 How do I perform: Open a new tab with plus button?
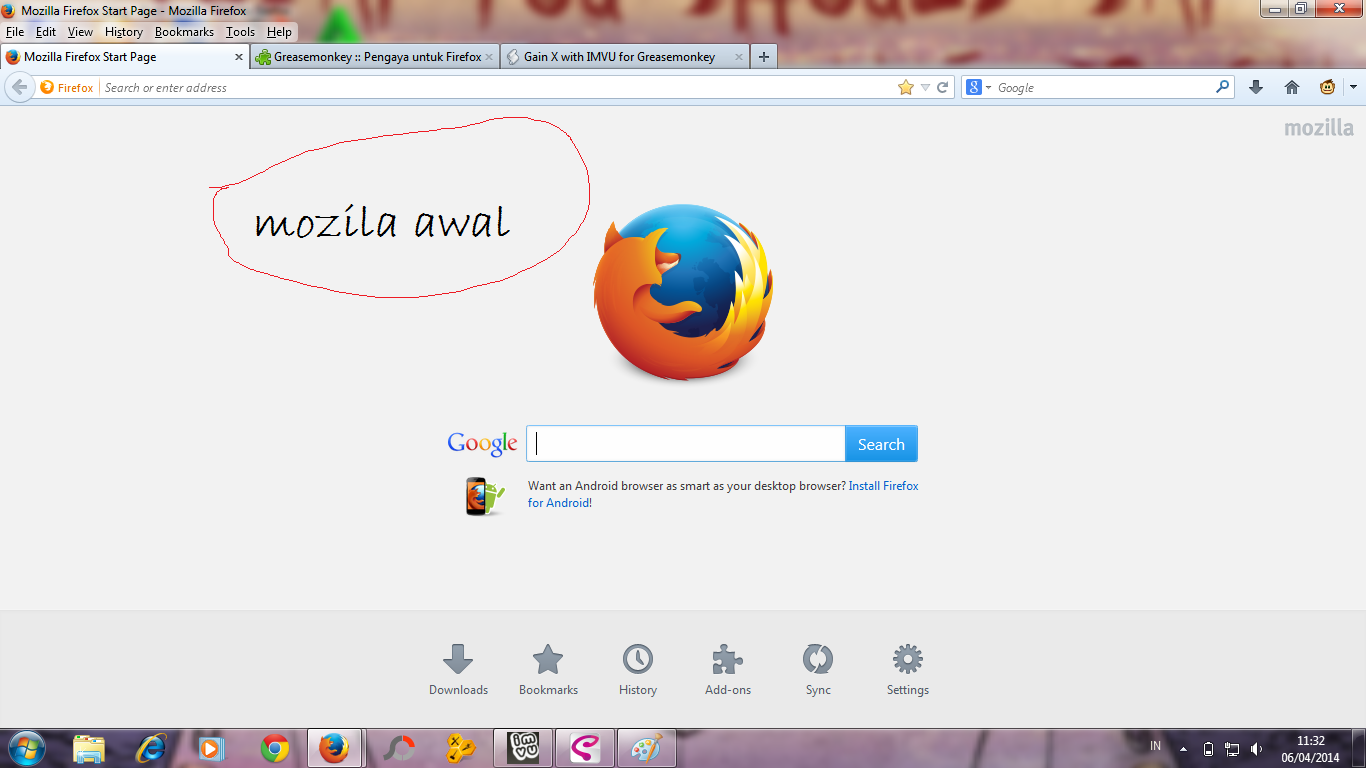tap(764, 57)
